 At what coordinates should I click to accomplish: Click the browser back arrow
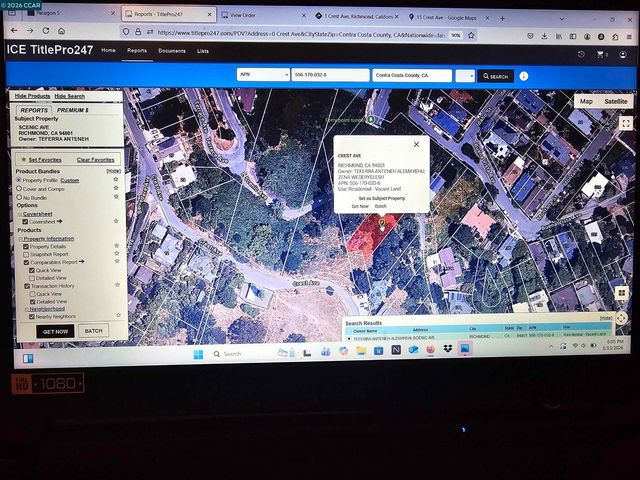[x=15, y=32]
